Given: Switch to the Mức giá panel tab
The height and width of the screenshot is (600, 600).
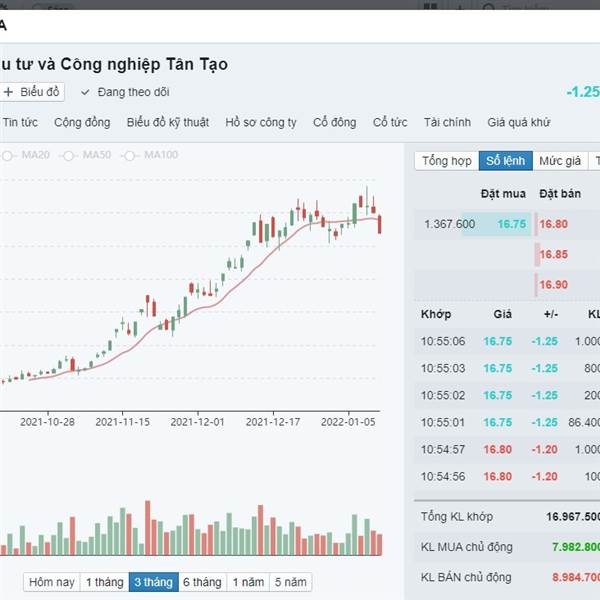Looking at the screenshot, I should pyautogui.click(x=560, y=161).
